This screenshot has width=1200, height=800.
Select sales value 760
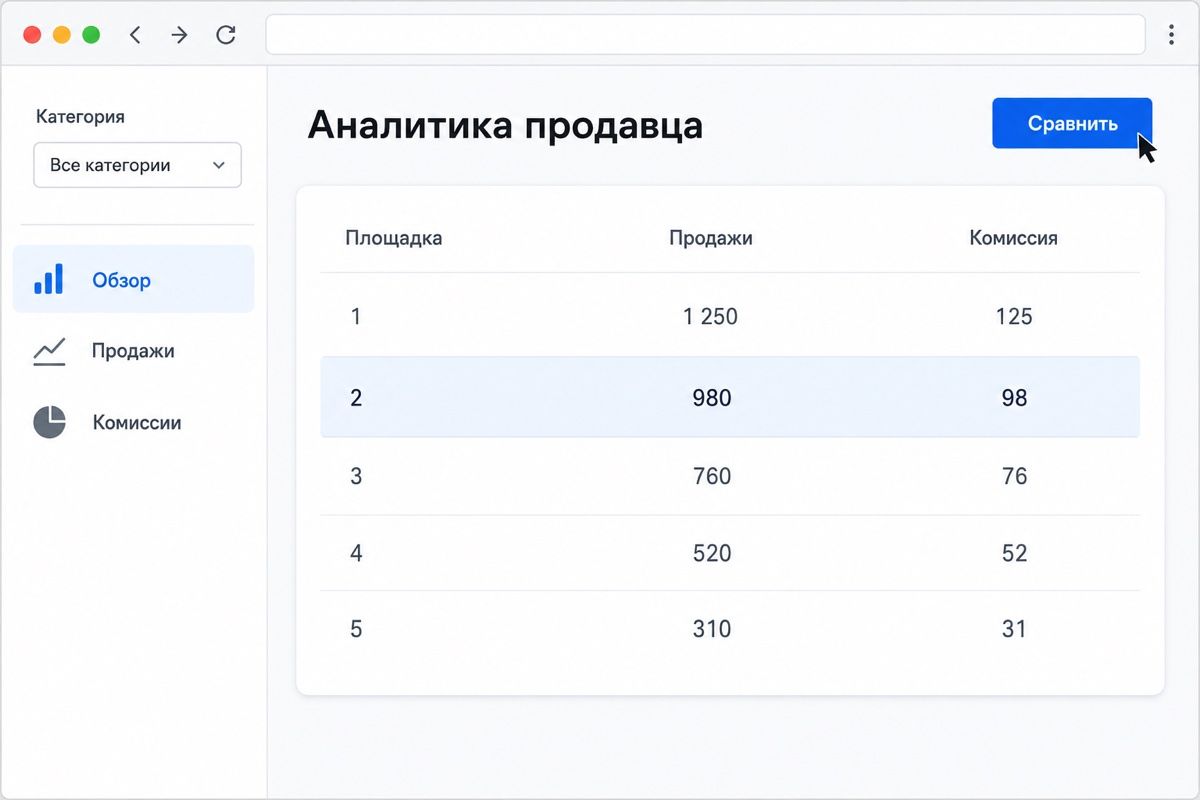click(712, 476)
